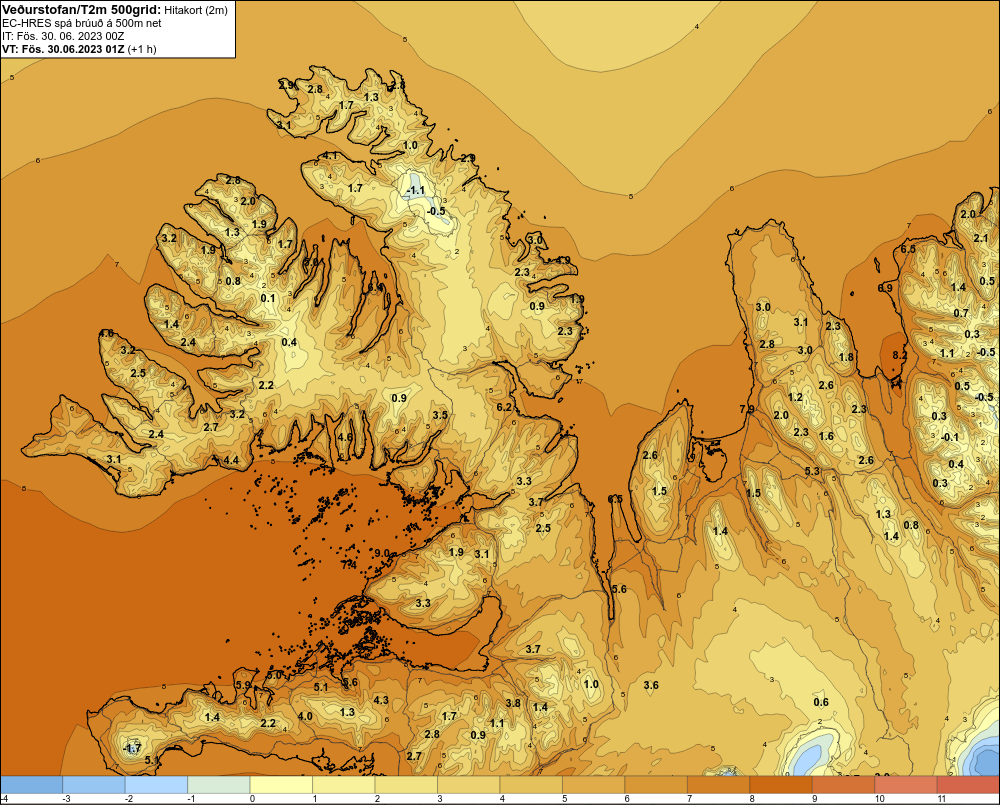Click the '3.6' temperature value
Image resolution: width=1000 pixels, height=805 pixels.
tap(651, 685)
